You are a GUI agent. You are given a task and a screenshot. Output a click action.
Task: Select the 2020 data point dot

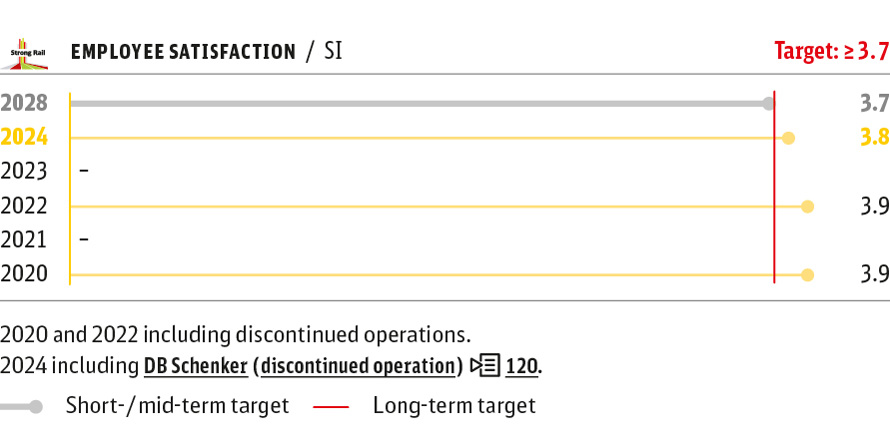click(807, 274)
